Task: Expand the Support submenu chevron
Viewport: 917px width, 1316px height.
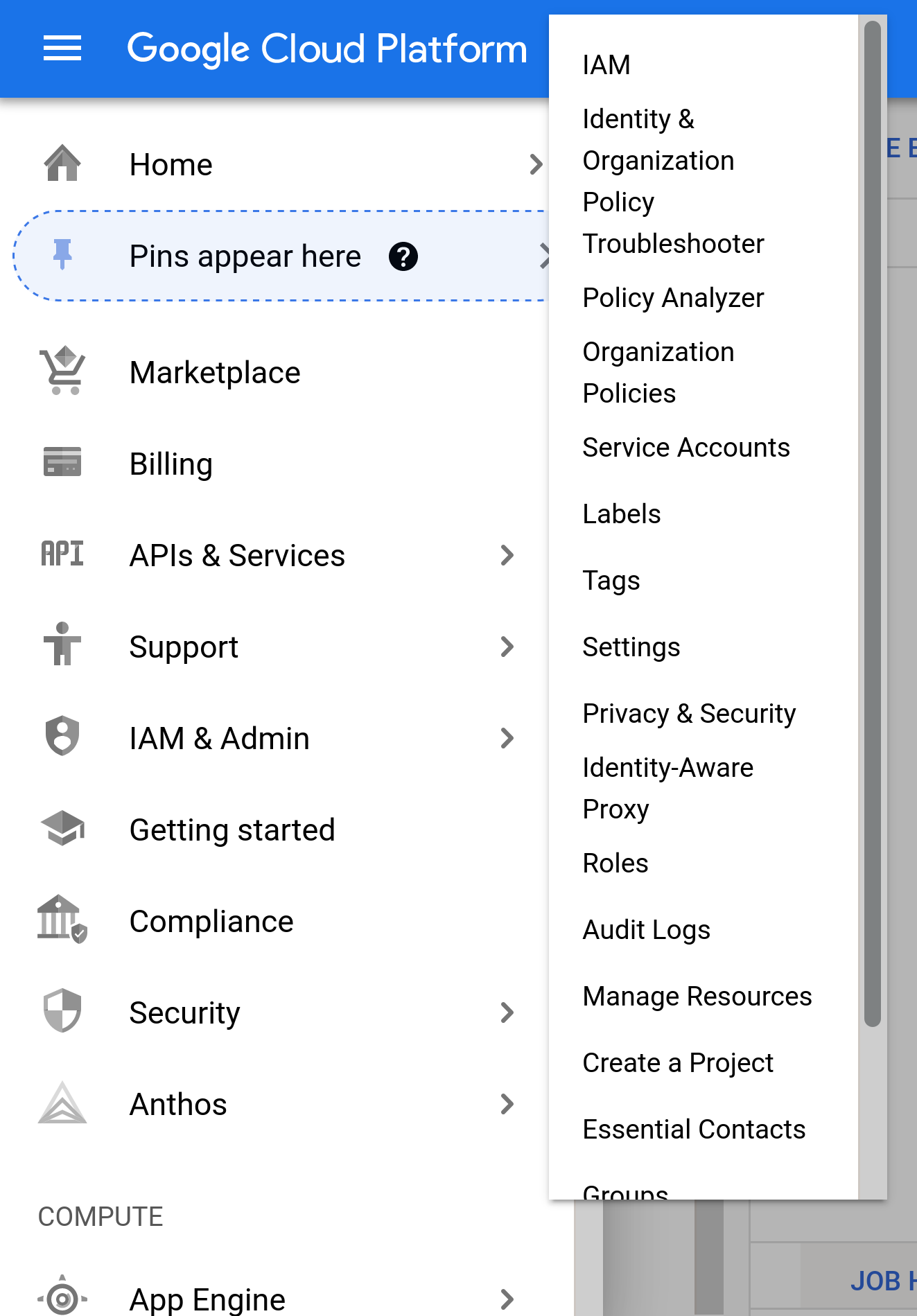Action: [508, 646]
